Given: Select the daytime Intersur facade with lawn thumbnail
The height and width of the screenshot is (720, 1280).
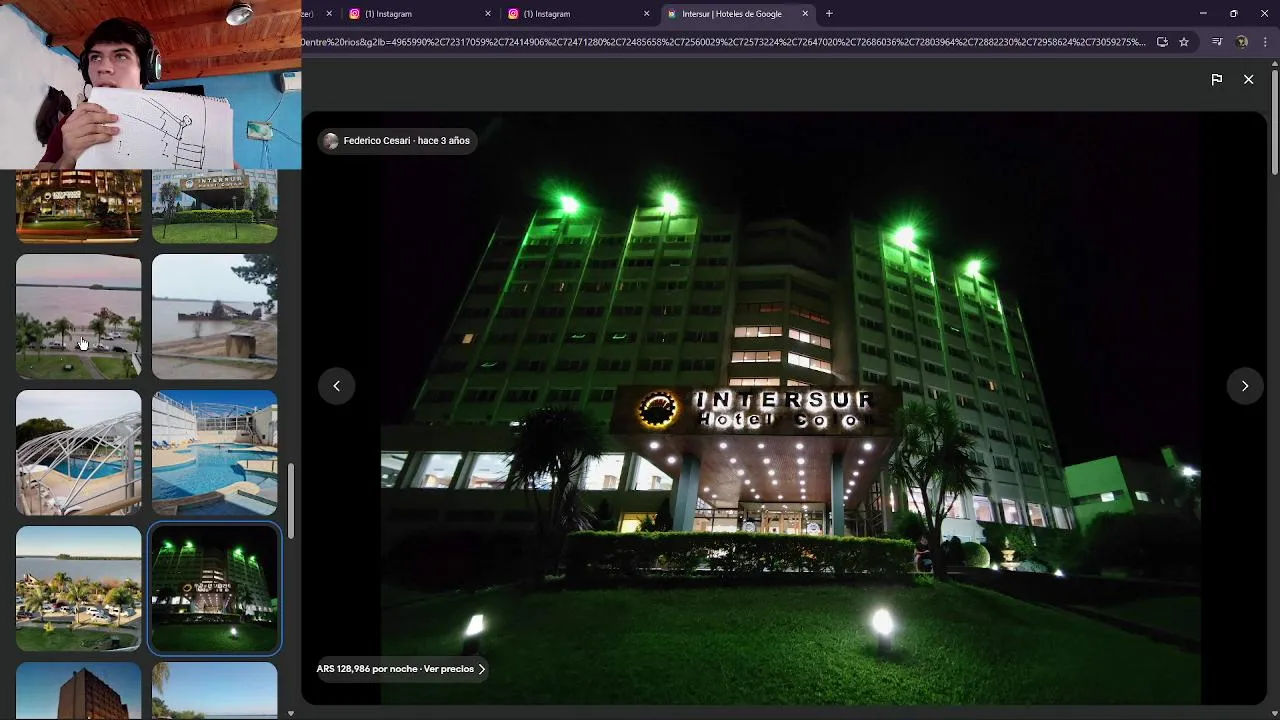Looking at the screenshot, I should 214,206.
